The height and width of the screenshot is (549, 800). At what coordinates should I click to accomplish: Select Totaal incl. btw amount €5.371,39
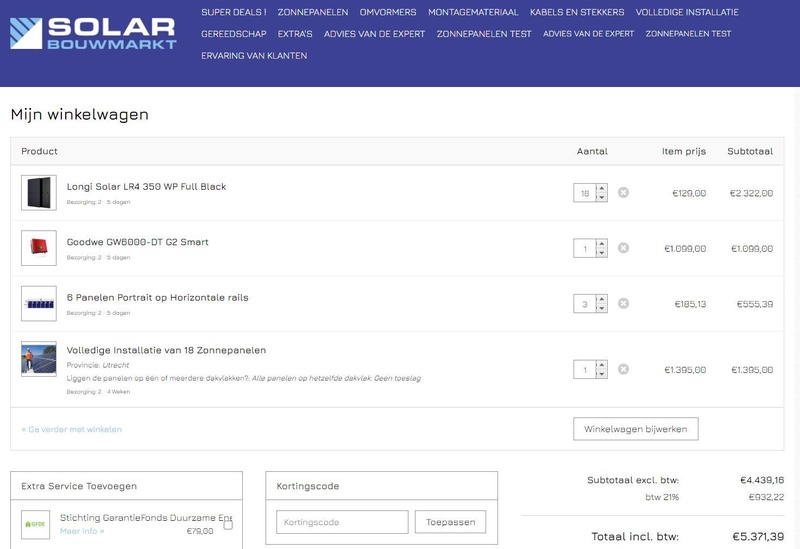click(x=758, y=537)
